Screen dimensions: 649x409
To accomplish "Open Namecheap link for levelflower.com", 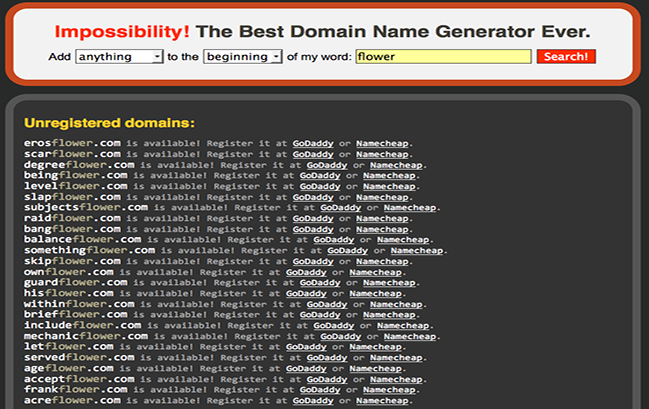I will point(389,186).
